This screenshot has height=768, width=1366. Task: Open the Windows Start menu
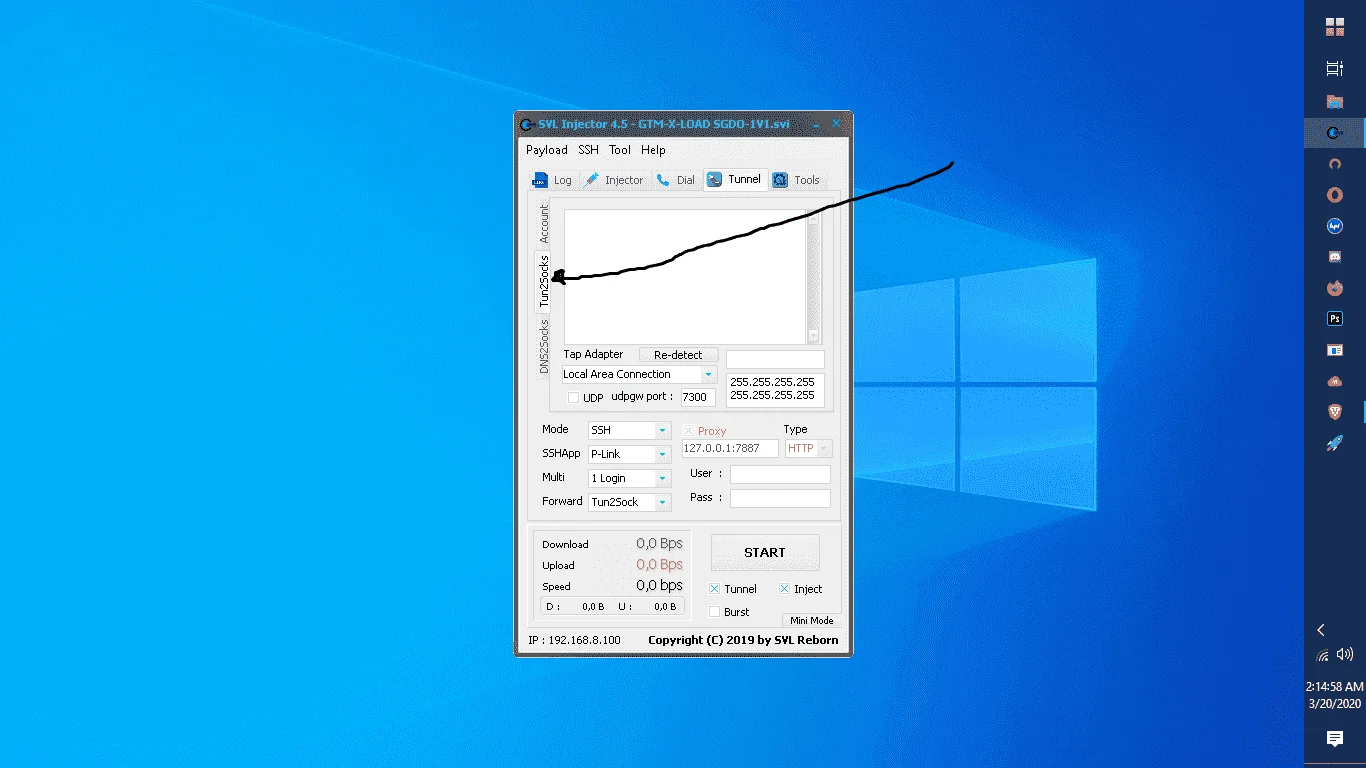pyautogui.click(x=1334, y=26)
